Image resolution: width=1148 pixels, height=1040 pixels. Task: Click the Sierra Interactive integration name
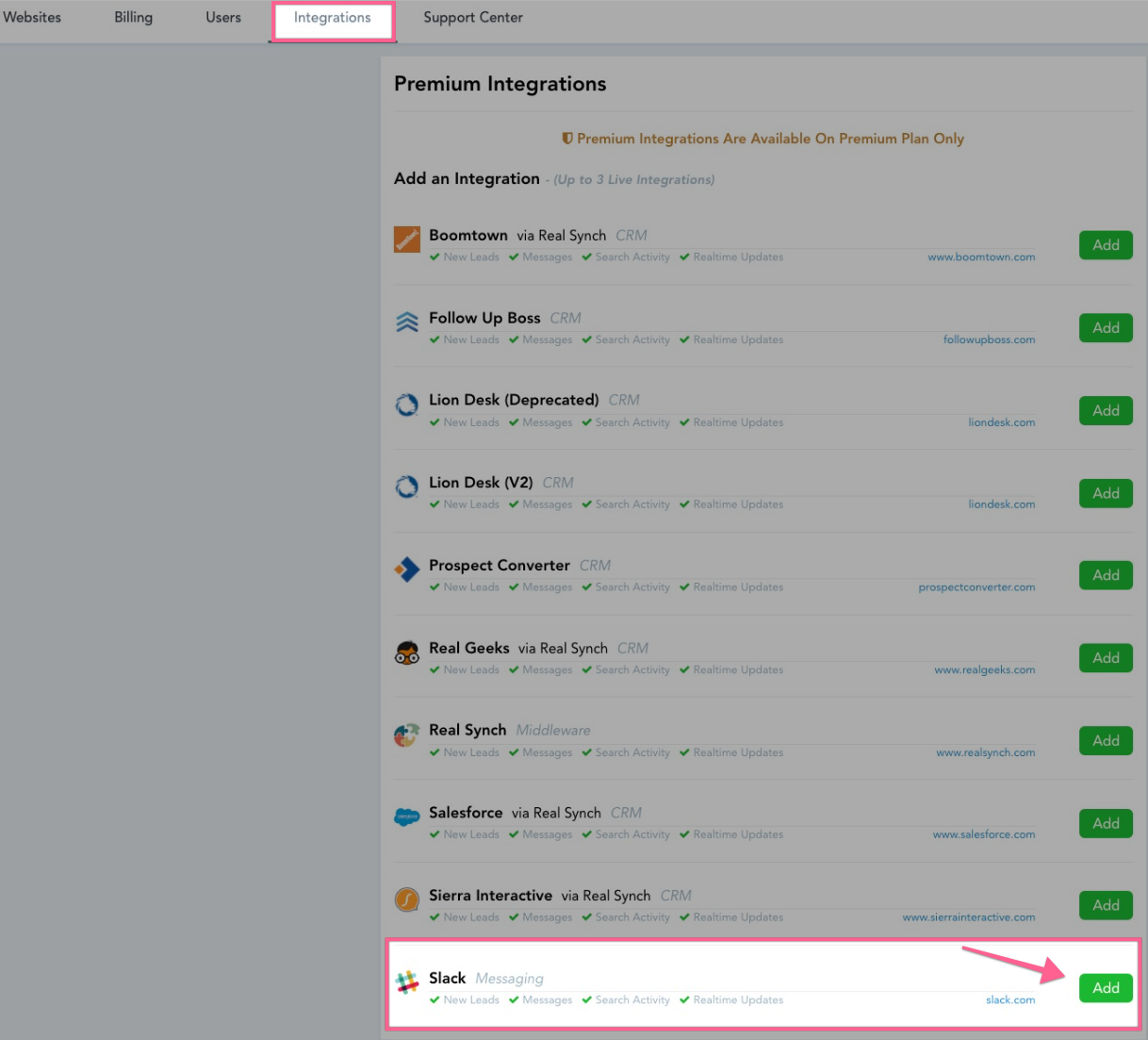pos(490,896)
